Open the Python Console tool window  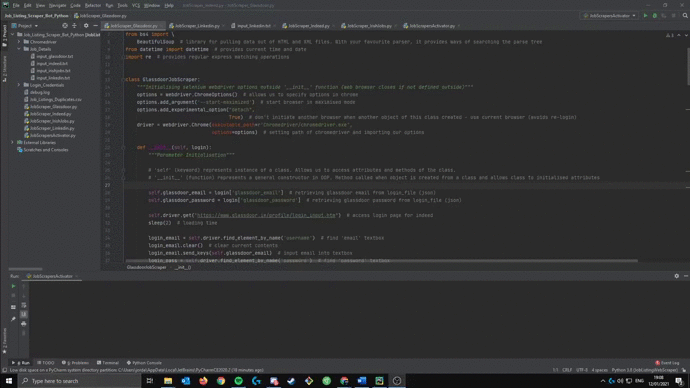pos(144,363)
